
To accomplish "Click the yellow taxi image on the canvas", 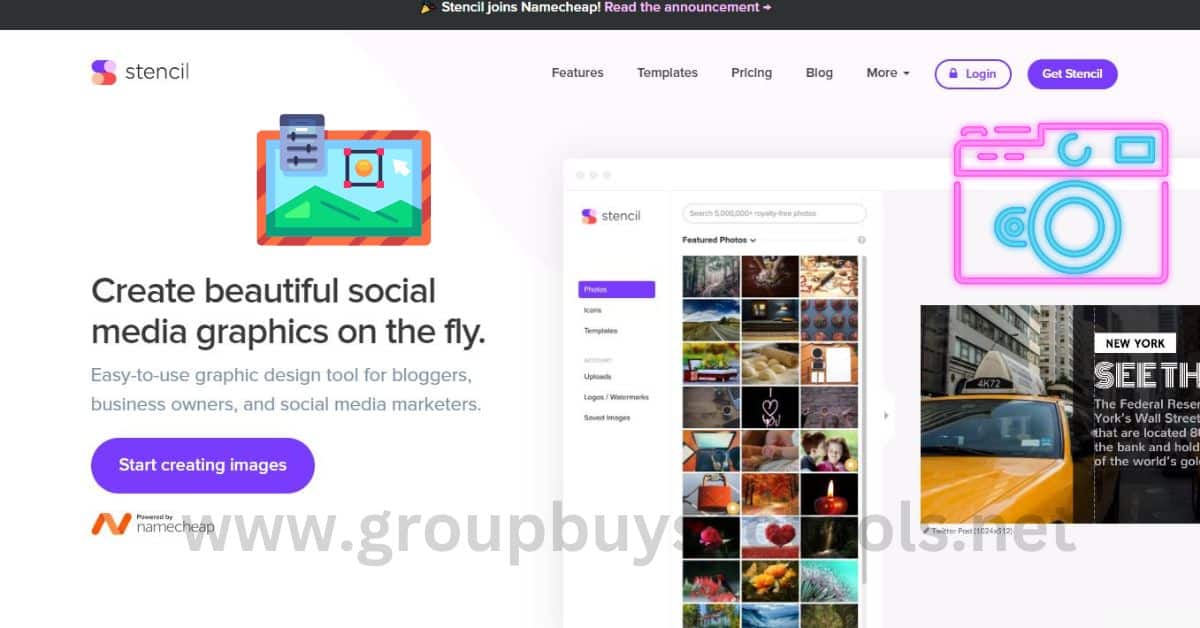I will tap(1005, 415).
